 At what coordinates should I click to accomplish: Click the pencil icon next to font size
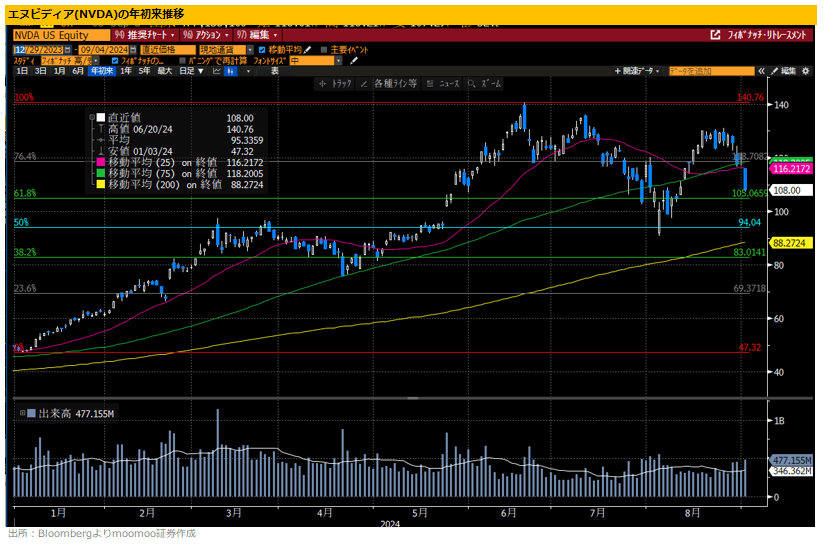354,61
